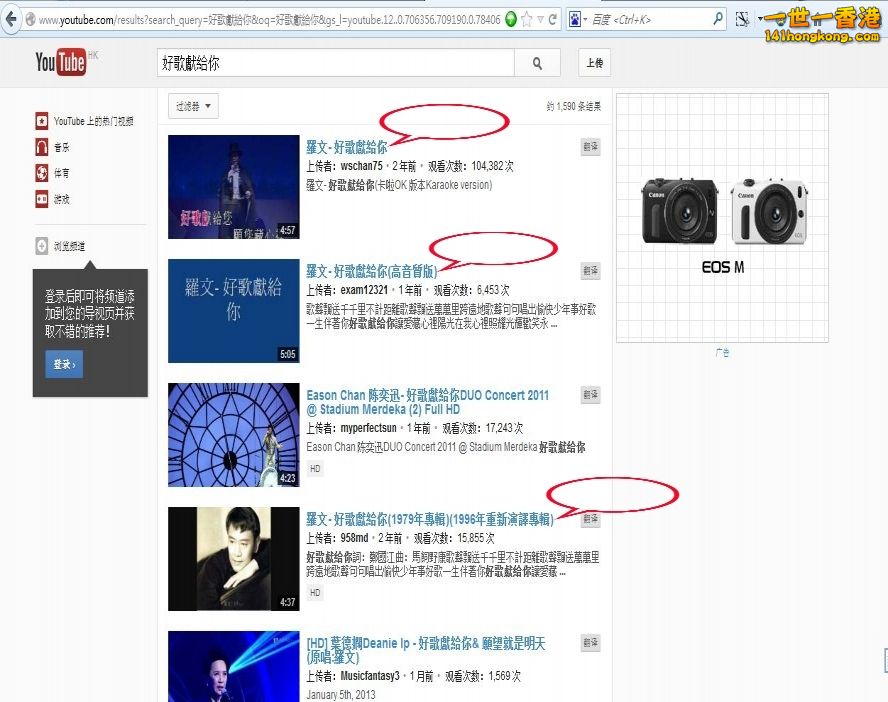Open the address bar history dropdown arrow
Screen dimensions: 888x702
click(541, 20)
